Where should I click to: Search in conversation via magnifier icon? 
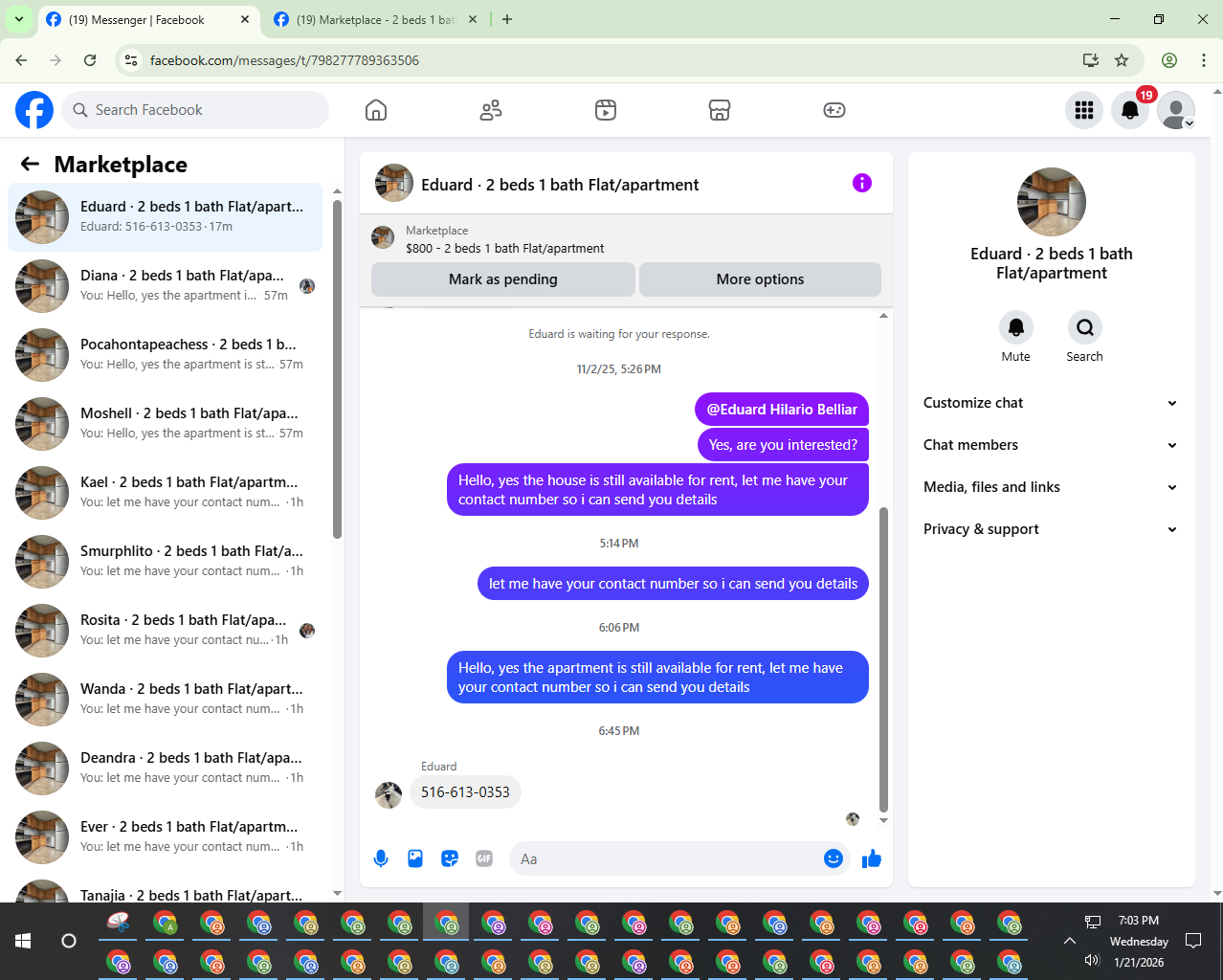pyautogui.click(x=1085, y=327)
